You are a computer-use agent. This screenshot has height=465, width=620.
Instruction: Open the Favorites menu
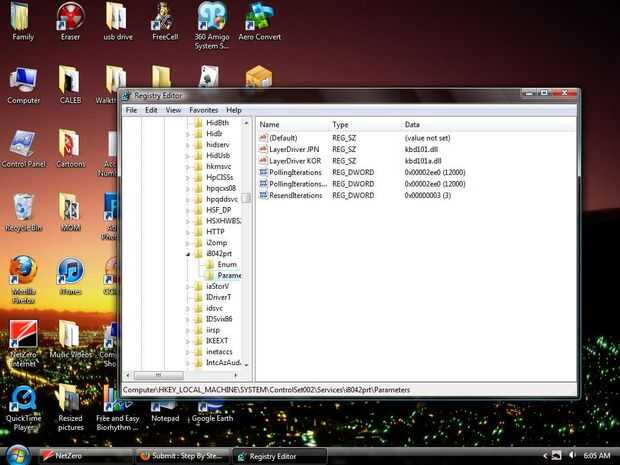[204, 110]
